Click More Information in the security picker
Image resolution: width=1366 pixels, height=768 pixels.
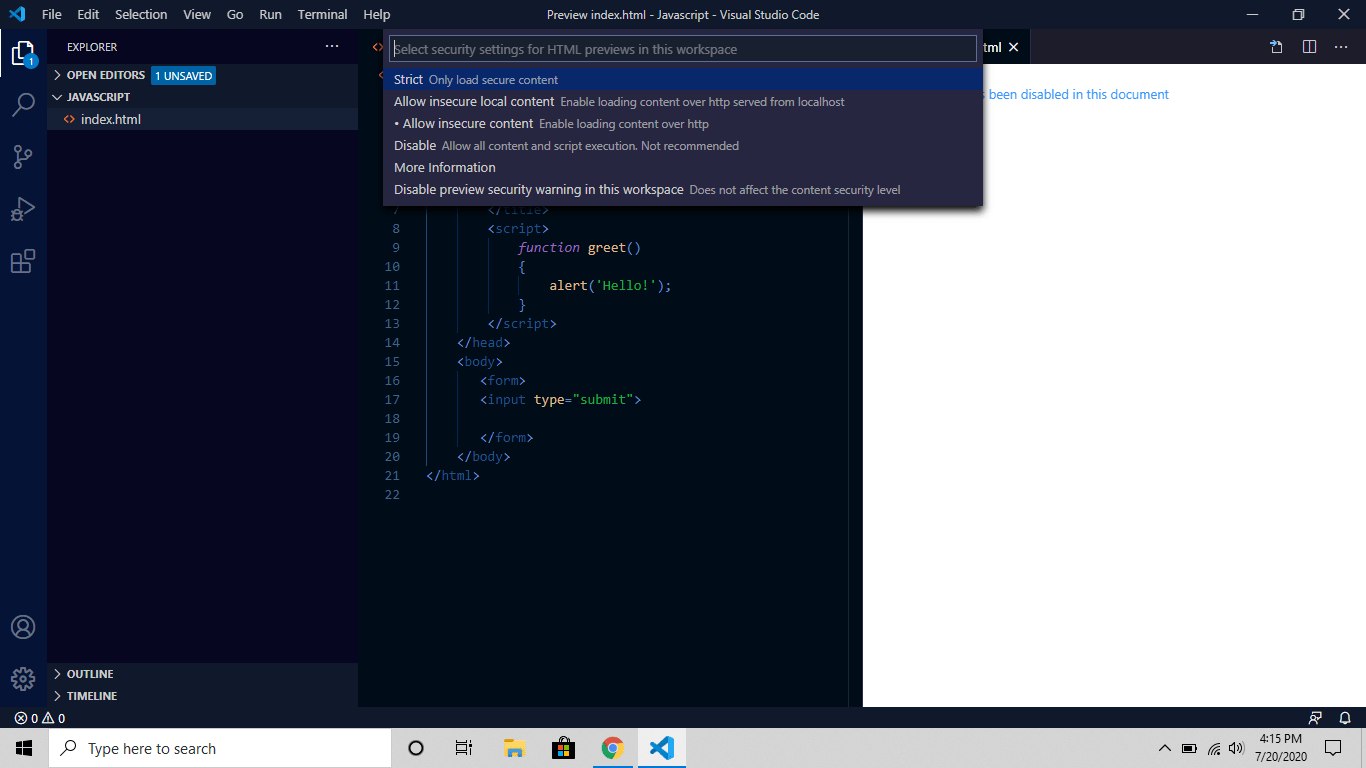point(444,167)
